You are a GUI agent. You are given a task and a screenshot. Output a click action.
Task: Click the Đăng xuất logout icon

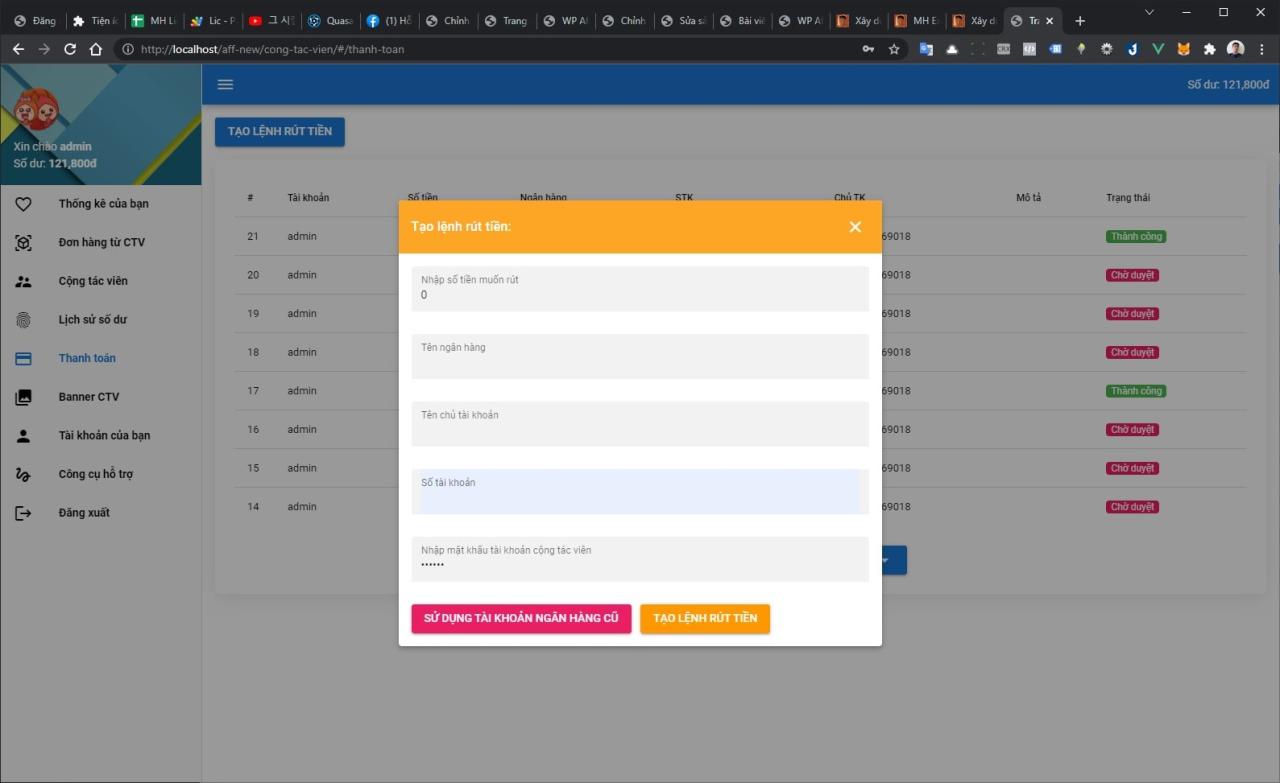pyautogui.click(x=24, y=512)
